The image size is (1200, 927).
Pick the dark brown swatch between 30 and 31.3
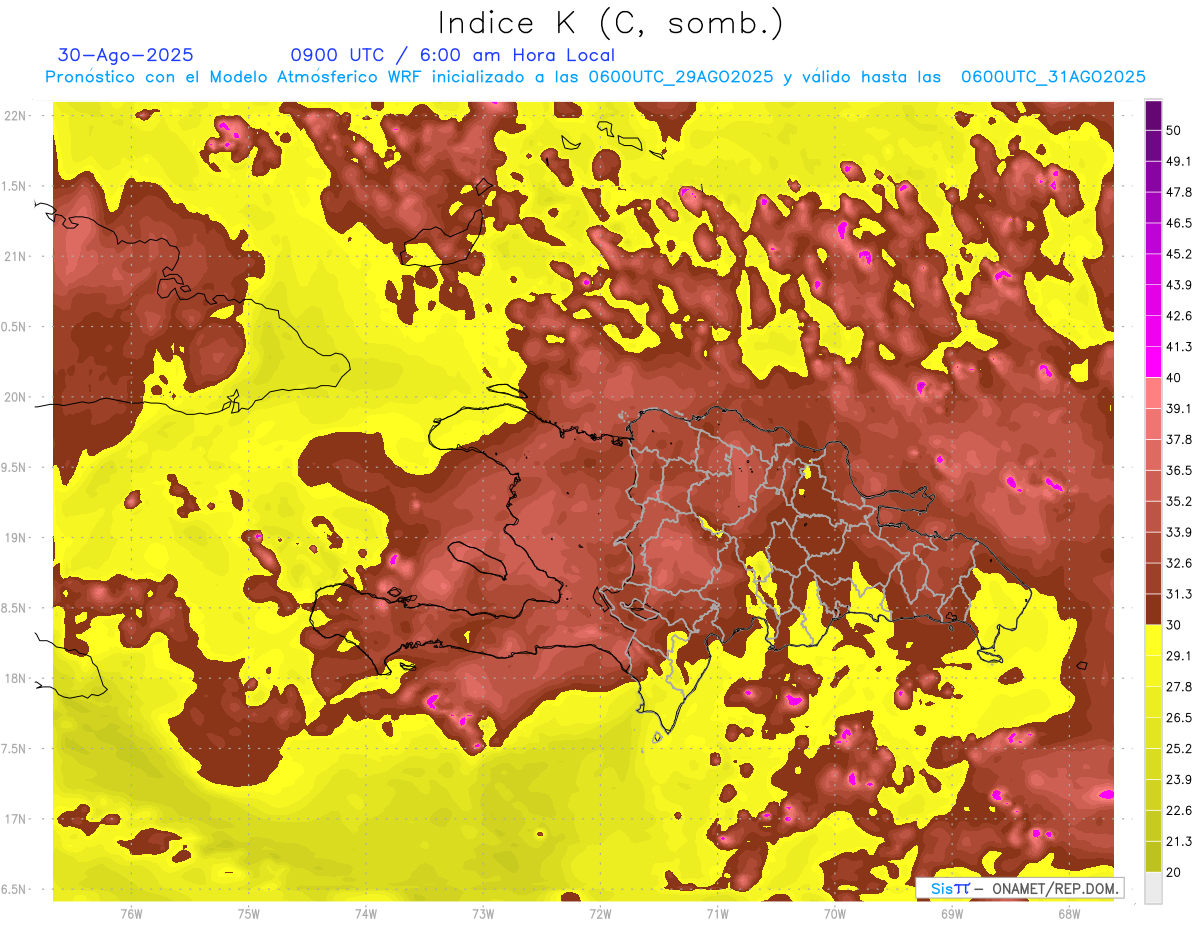tap(1154, 609)
